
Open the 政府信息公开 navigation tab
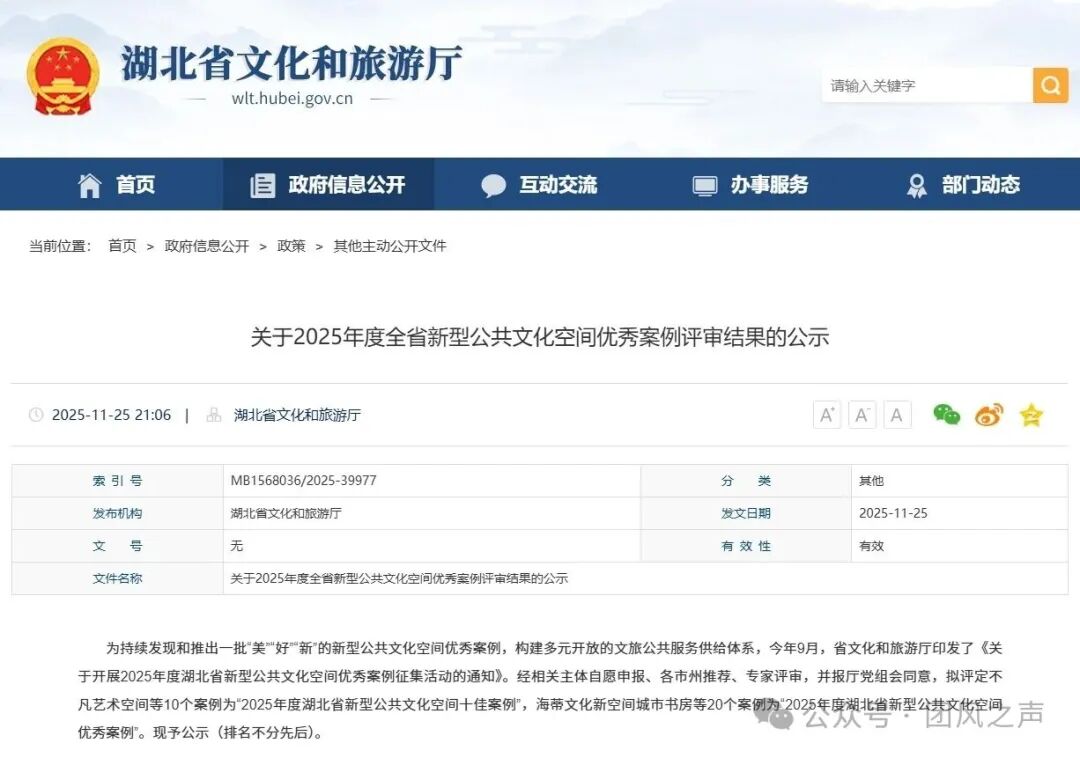click(x=330, y=185)
